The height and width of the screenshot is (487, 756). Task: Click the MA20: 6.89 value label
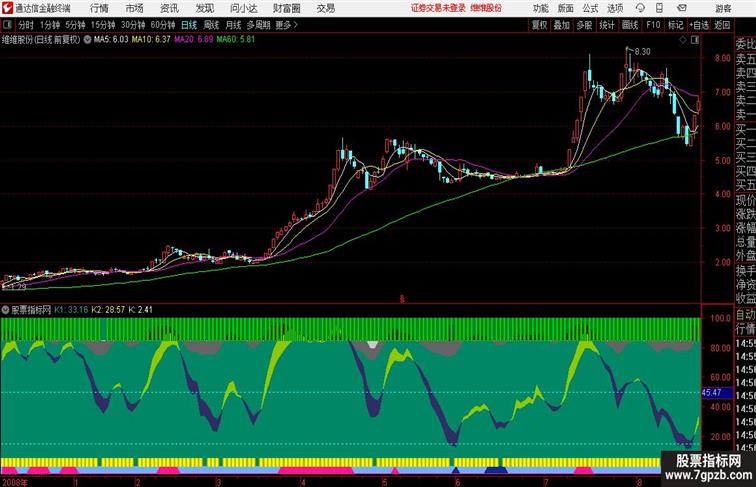pyautogui.click(x=193, y=40)
